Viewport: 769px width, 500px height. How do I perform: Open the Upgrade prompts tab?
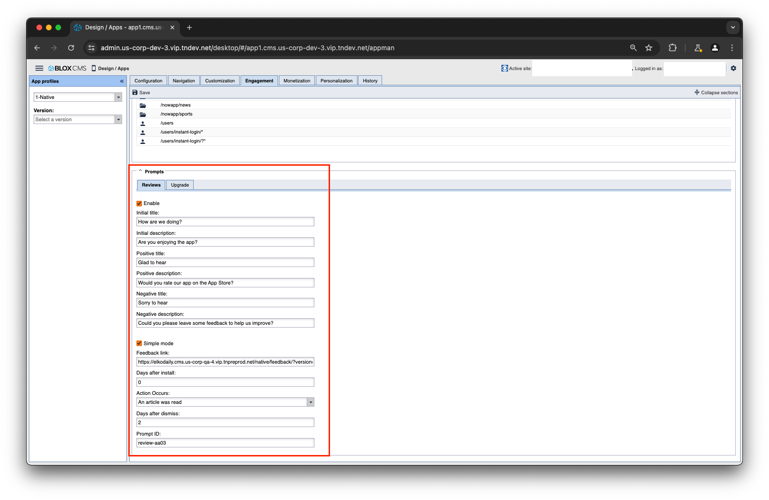(x=180, y=185)
